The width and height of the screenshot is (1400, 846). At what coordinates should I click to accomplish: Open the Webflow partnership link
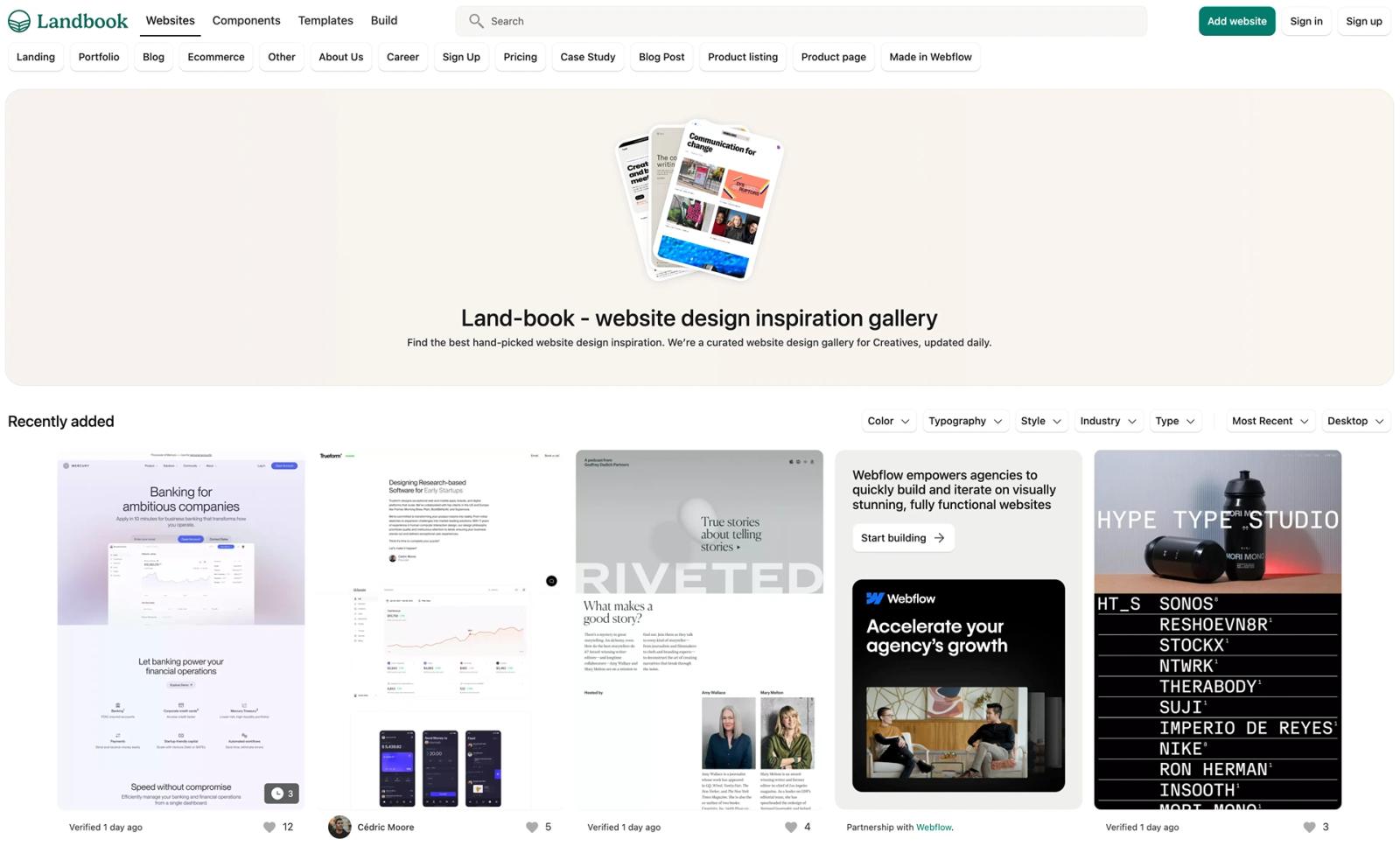[934, 827]
